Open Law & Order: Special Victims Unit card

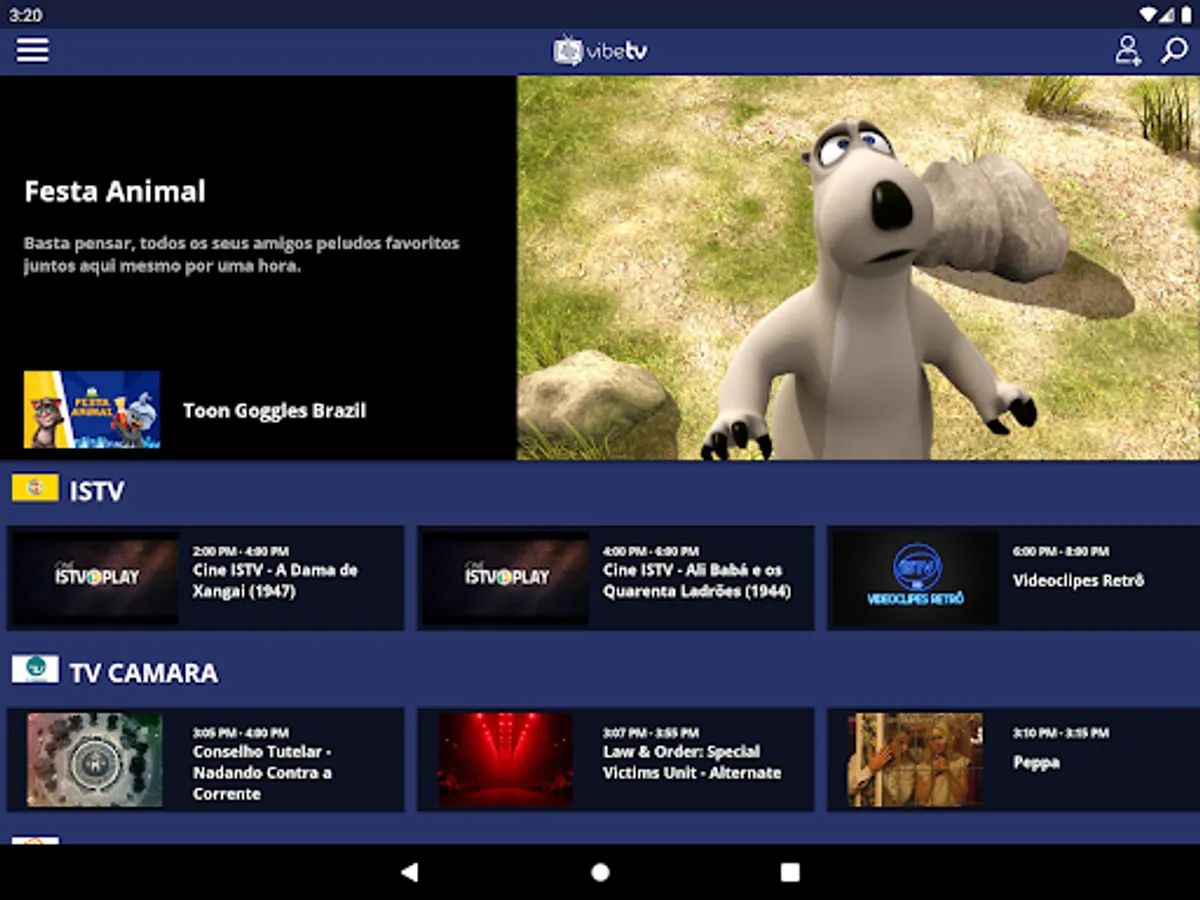coord(615,760)
